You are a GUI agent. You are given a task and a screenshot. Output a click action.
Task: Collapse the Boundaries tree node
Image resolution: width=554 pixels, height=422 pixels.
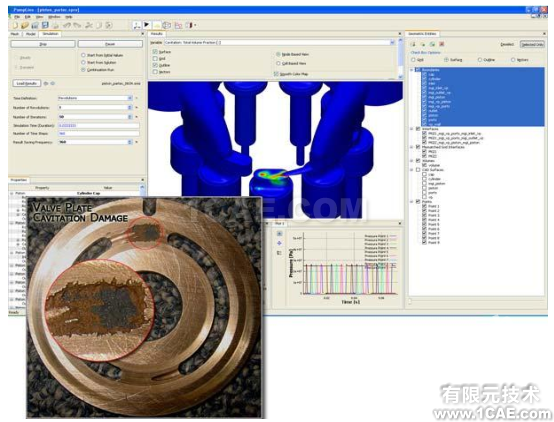tap(412, 70)
